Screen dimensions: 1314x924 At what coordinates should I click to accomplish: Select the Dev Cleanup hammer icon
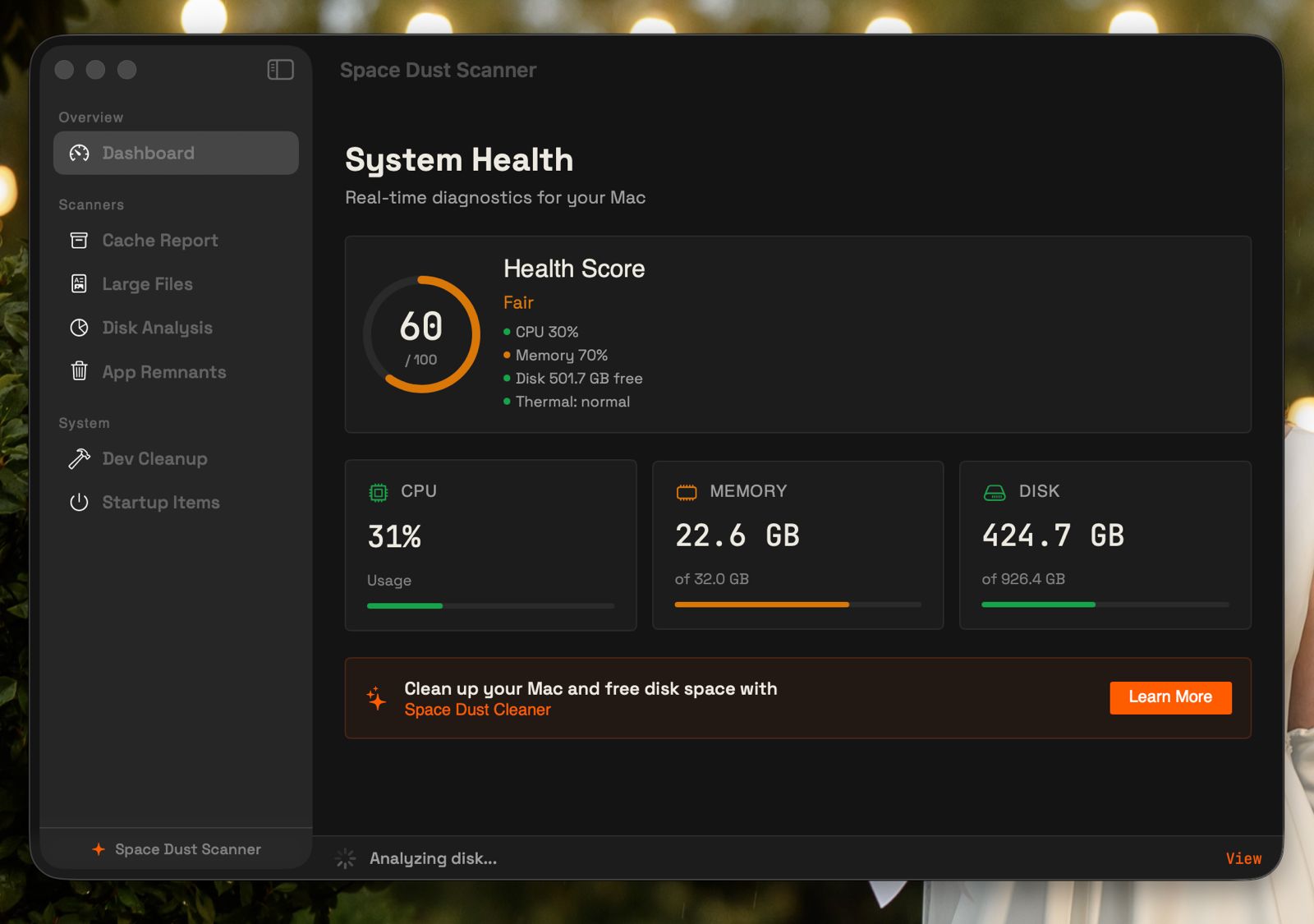point(79,458)
